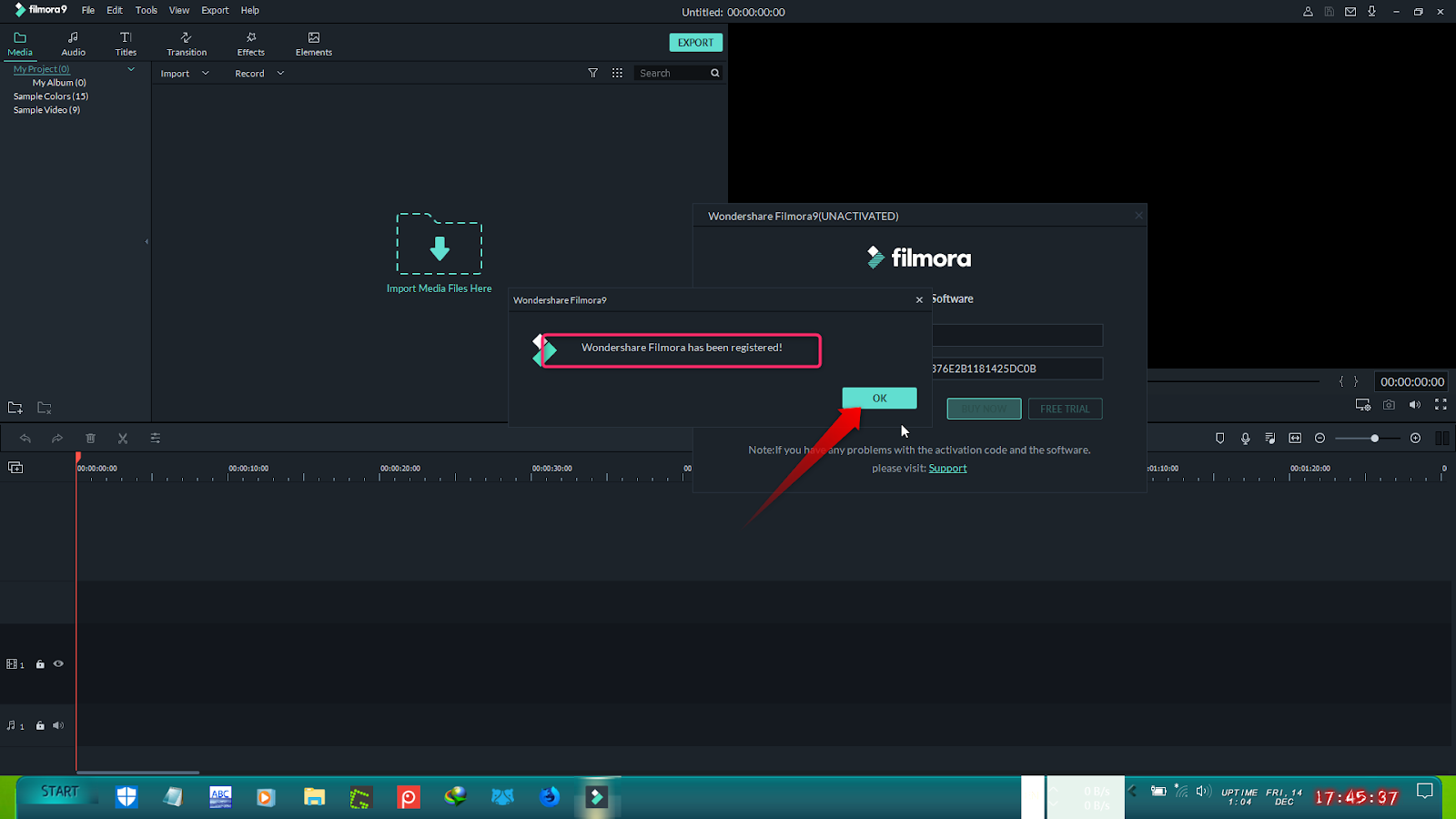
Task: Click OK in the registration dialog
Action: click(x=879, y=398)
